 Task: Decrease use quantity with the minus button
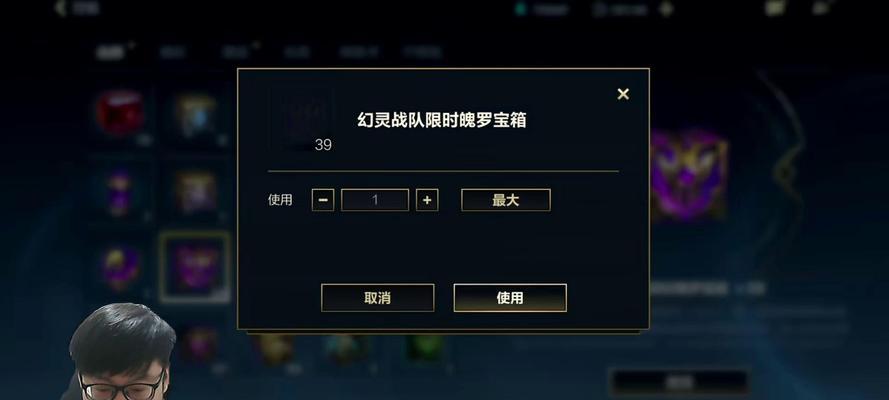(323, 200)
